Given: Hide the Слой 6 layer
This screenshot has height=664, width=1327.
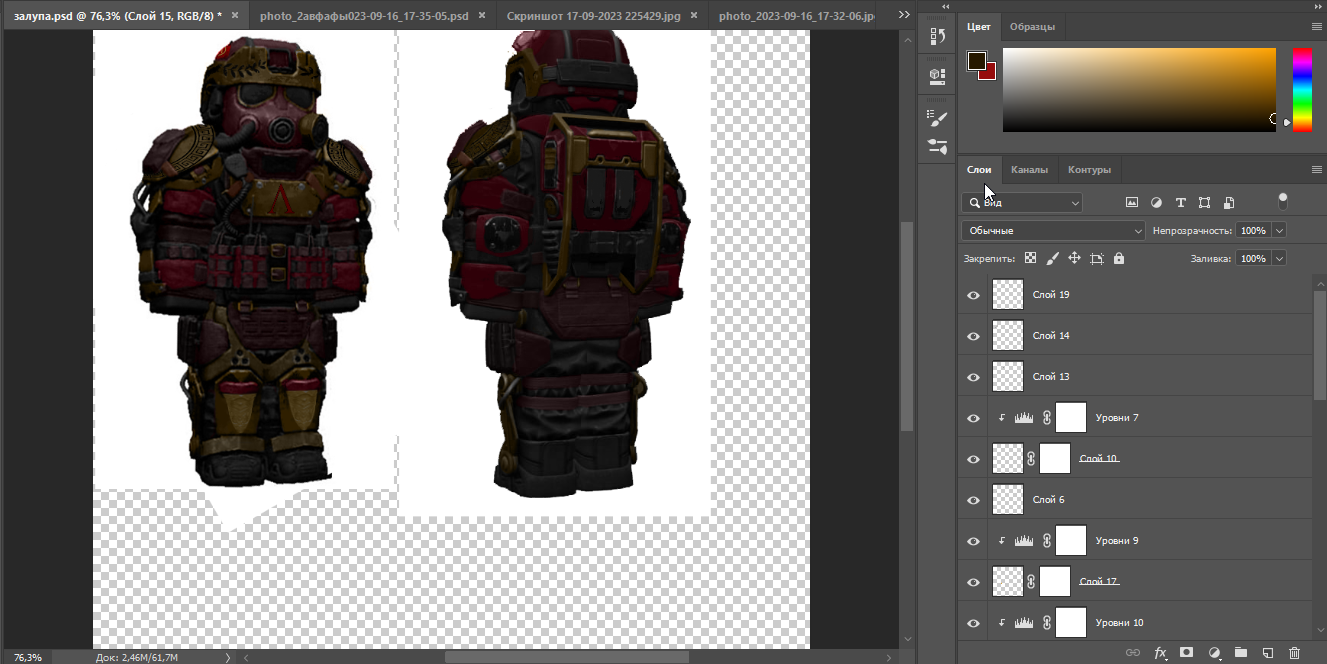Looking at the screenshot, I should coord(973,500).
